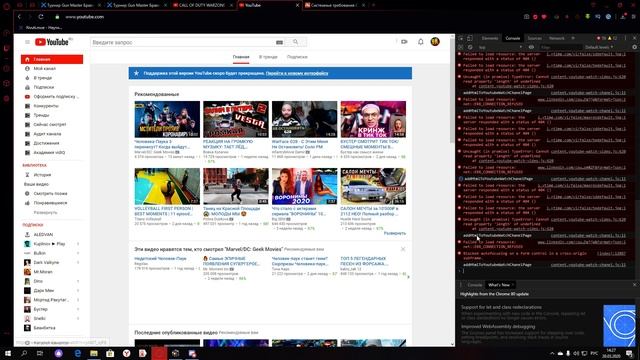Click the console Filter input field
This screenshot has height=360, width=640.
[559, 47]
